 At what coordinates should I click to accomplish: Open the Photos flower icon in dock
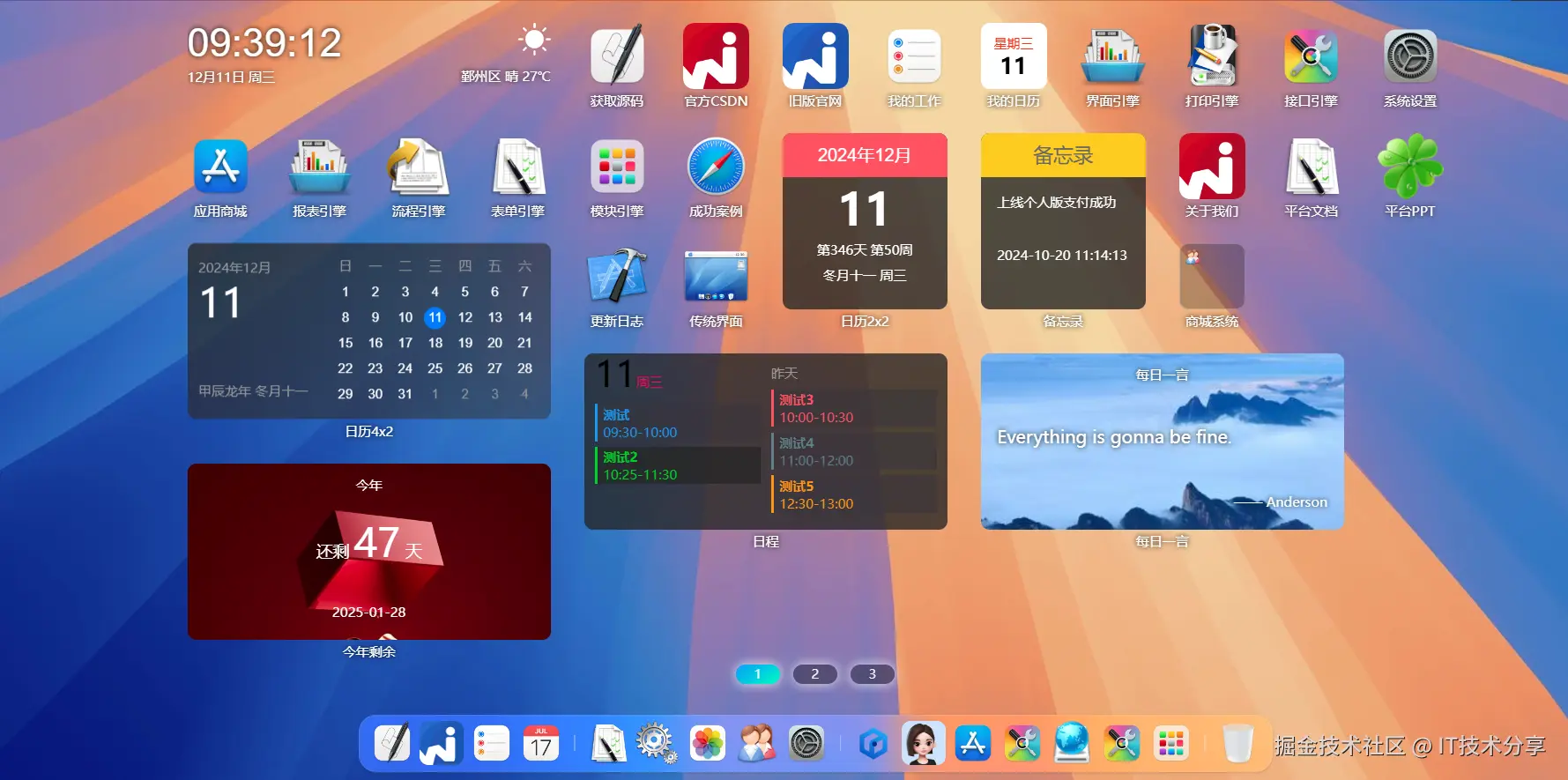[x=707, y=744]
